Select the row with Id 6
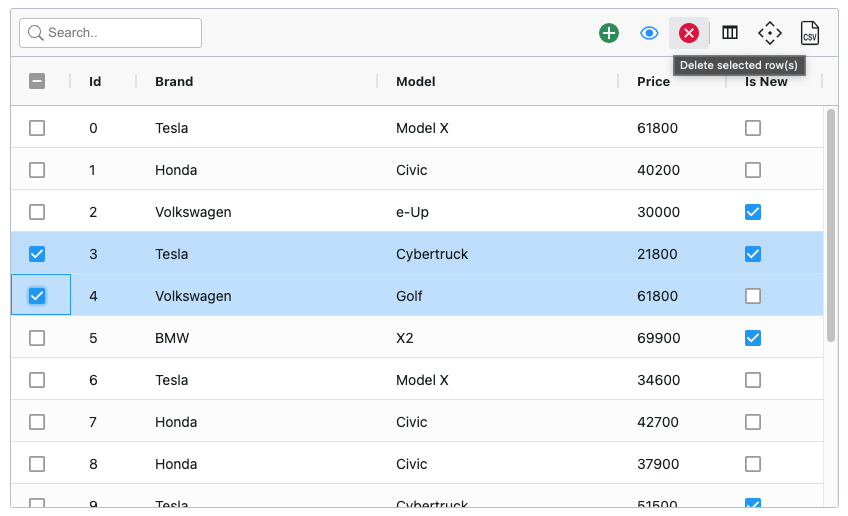The height and width of the screenshot is (516, 848). (37, 380)
